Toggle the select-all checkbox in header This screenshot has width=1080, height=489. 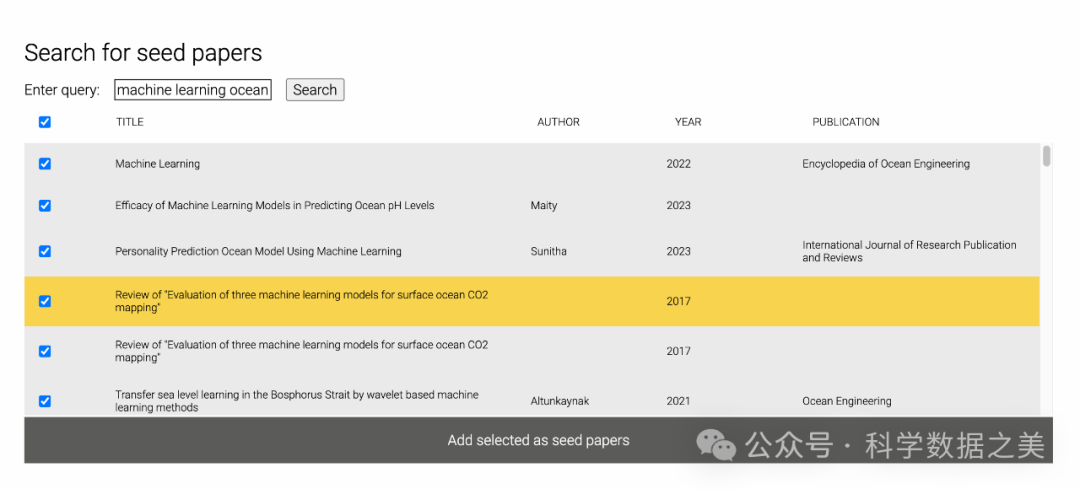pos(44,122)
